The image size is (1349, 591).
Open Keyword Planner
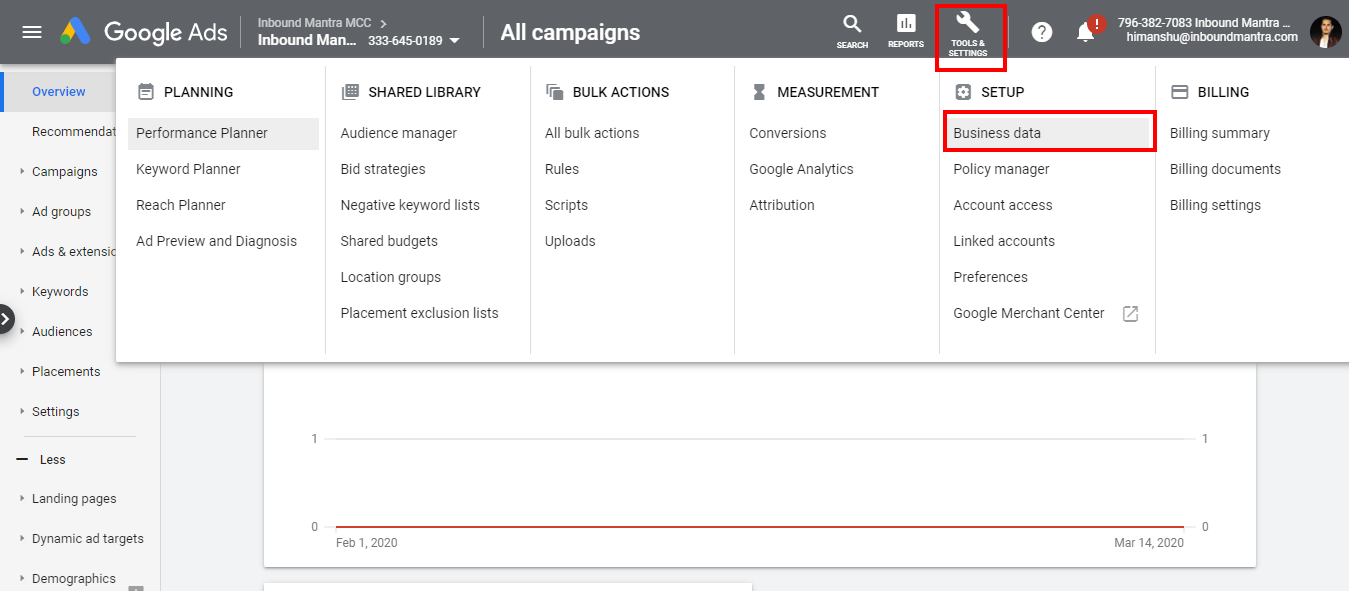tap(188, 169)
